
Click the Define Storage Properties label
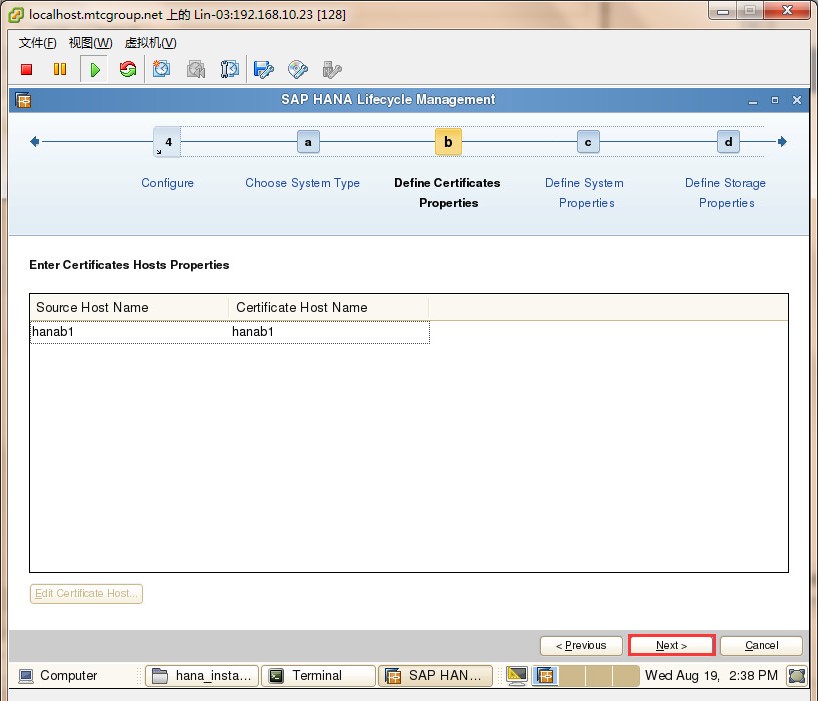(x=726, y=192)
